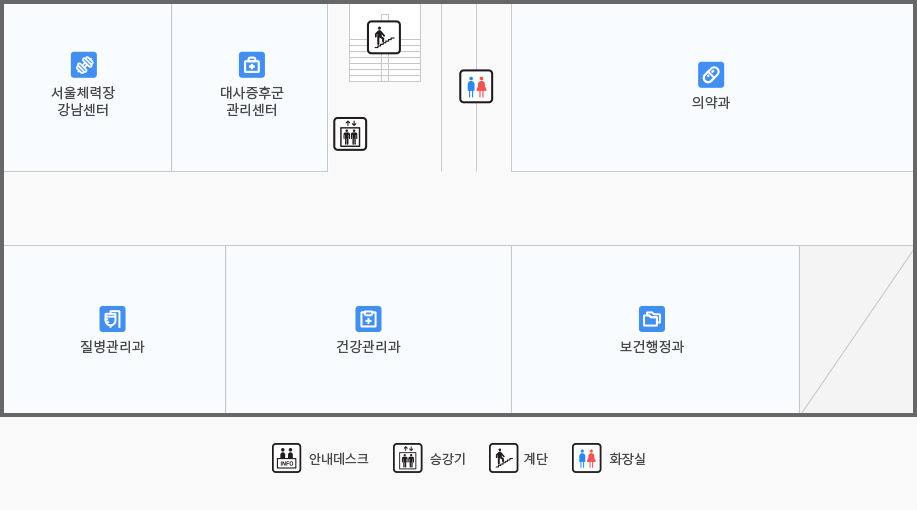The width and height of the screenshot is (917, 510).
Task: Click the shield document icon above 질병관리과
Action: click(x=112, y=319)
